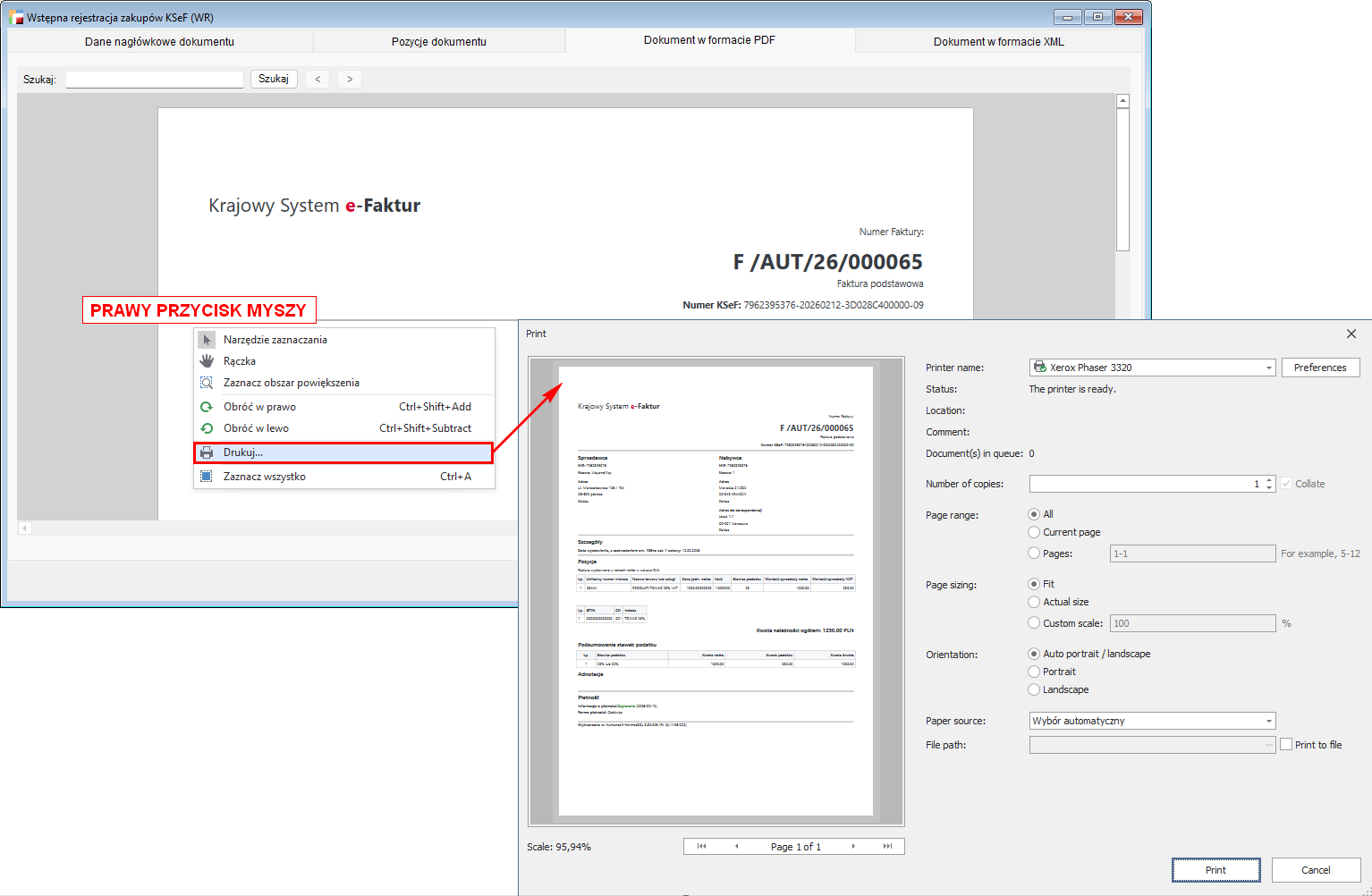The image size is (1372, 896).
Task: Choose Actual size page sizing option
Action: [1034, 602]
